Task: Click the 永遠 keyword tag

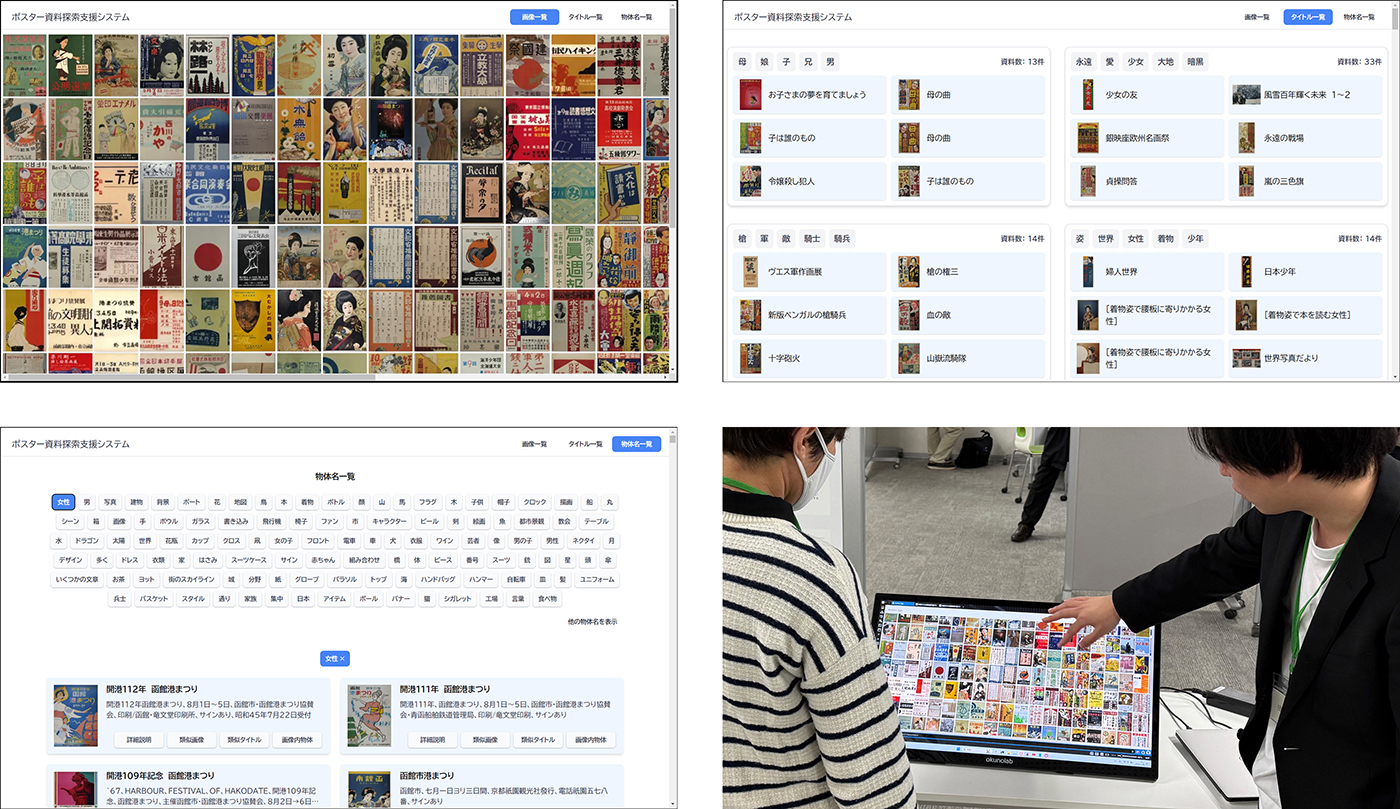Action: point(1084,62)
